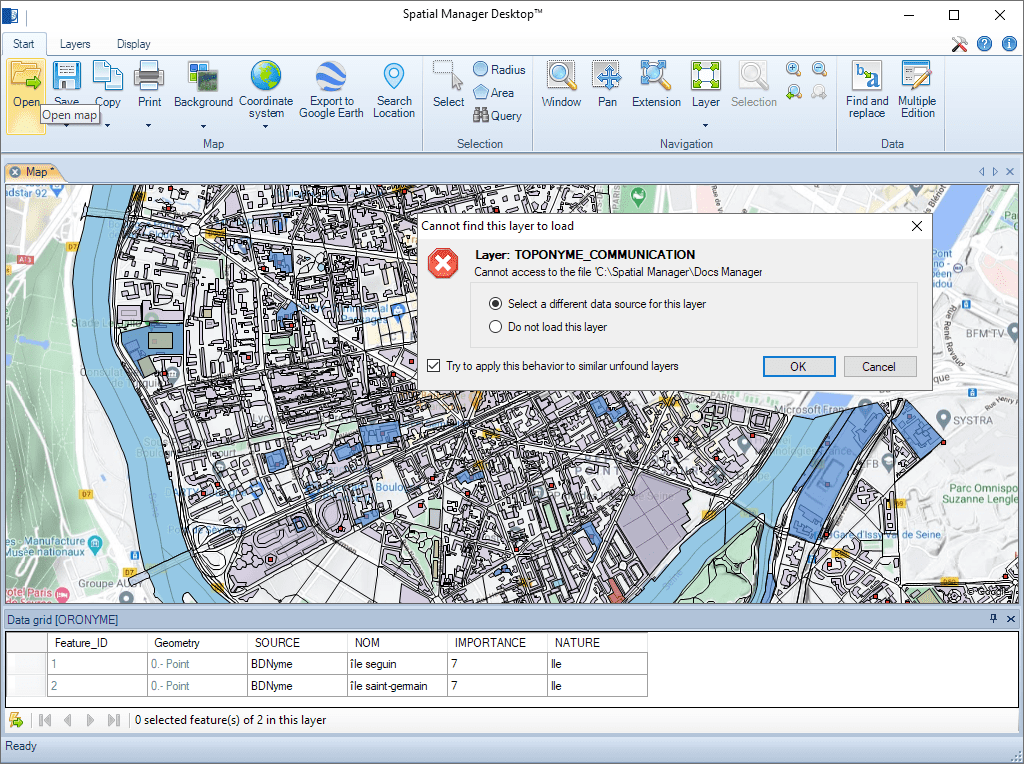Click Export to Google Earth icon
This screenshot has height=764, width=1024.
coord(331,76)
